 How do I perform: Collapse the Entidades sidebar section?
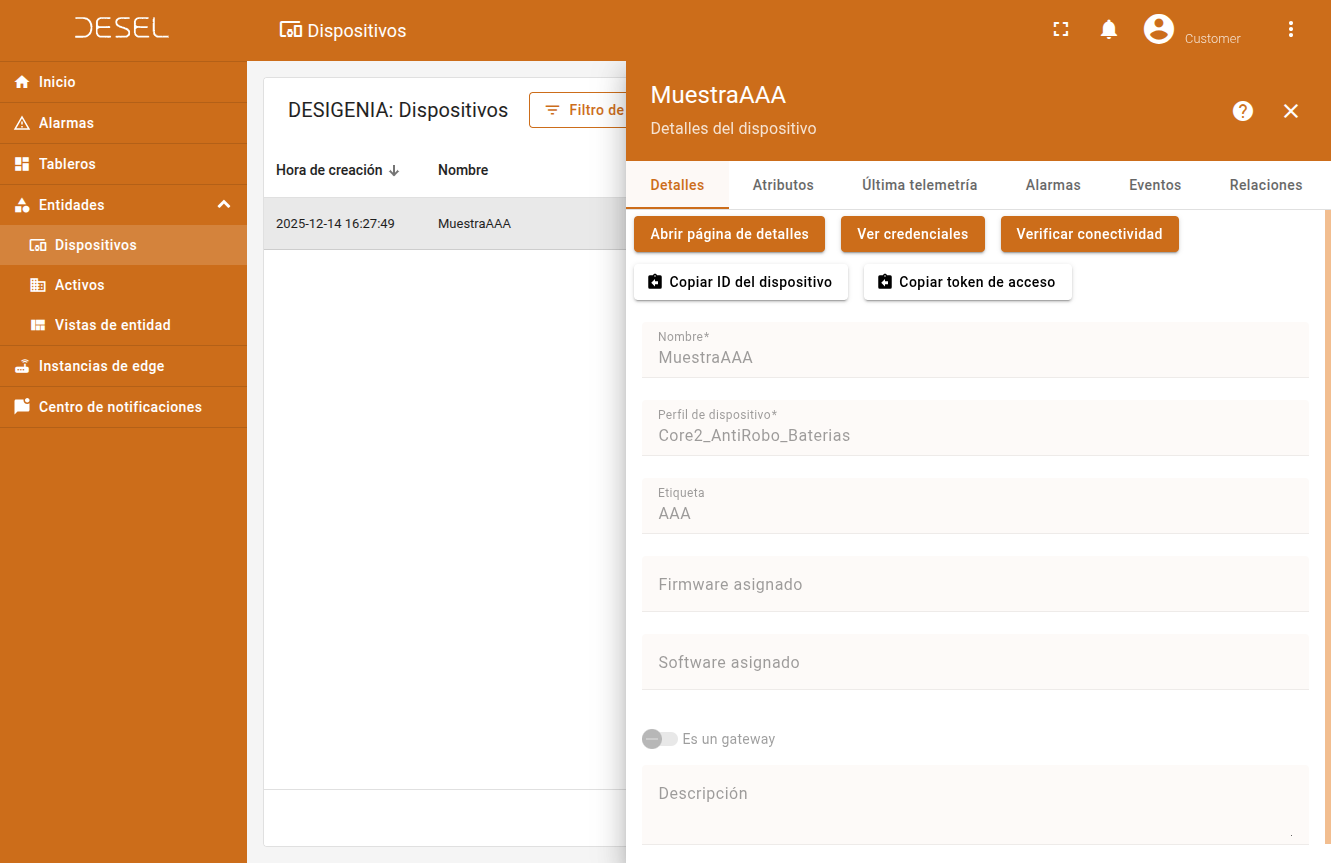[x=224, y=205]
